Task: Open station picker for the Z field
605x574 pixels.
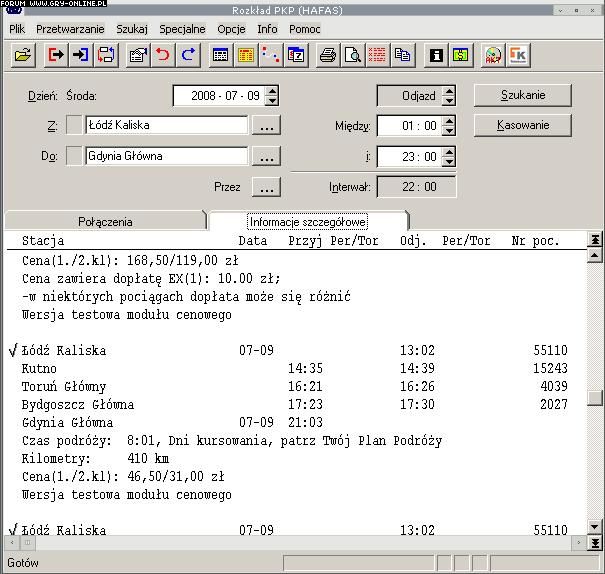Action: click(x=265, y=126)
